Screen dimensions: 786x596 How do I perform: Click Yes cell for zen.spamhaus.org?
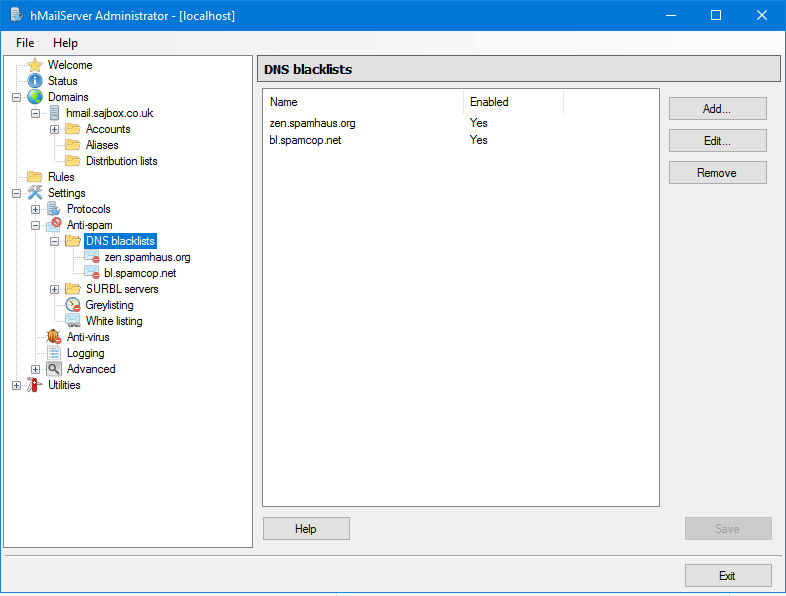pos(479,123)
